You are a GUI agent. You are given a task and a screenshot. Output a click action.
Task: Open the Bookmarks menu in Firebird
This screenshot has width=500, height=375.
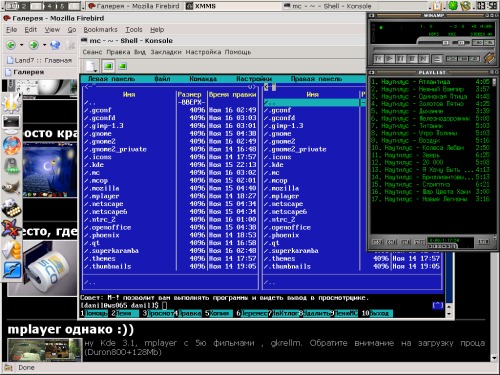click(100, 30)
